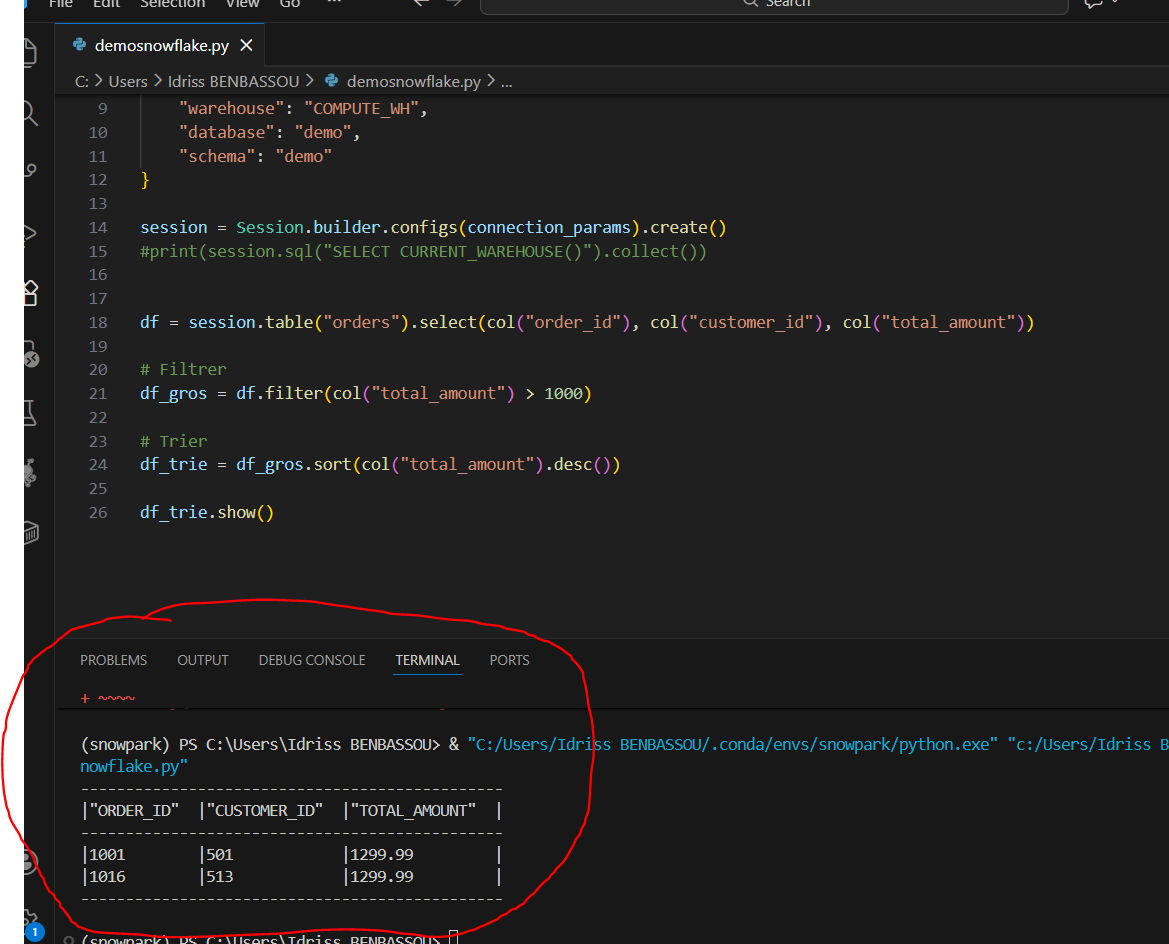The height and width of the screenshot is (944, 1169).
Task: Expand the overflow menu after Go
Action: click(333, 4)
